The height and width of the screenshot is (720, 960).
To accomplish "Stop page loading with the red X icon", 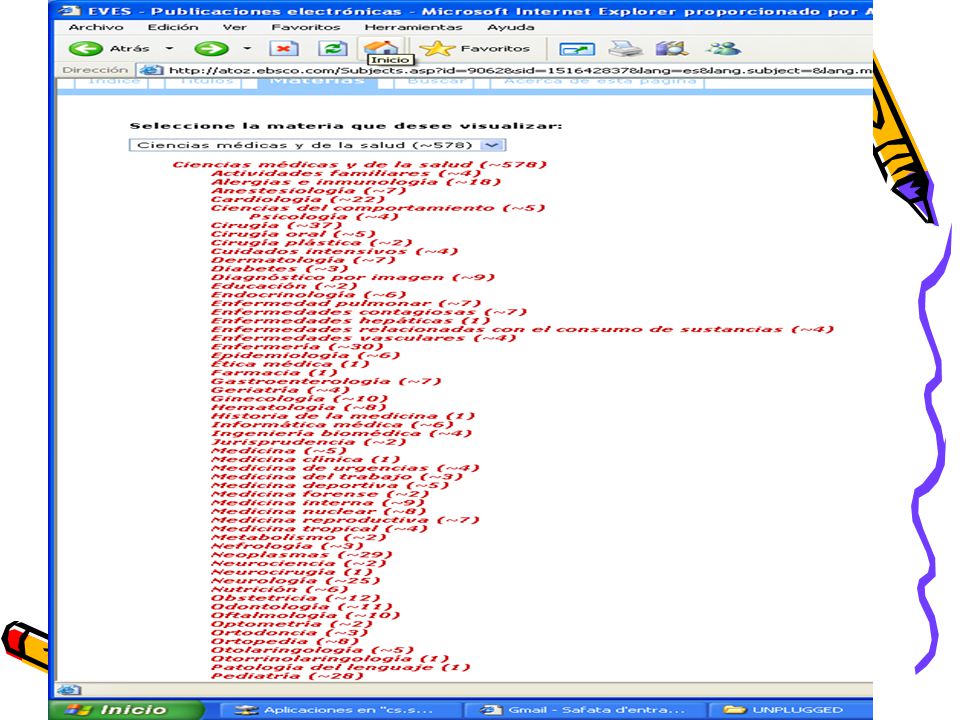I will 283,48.
